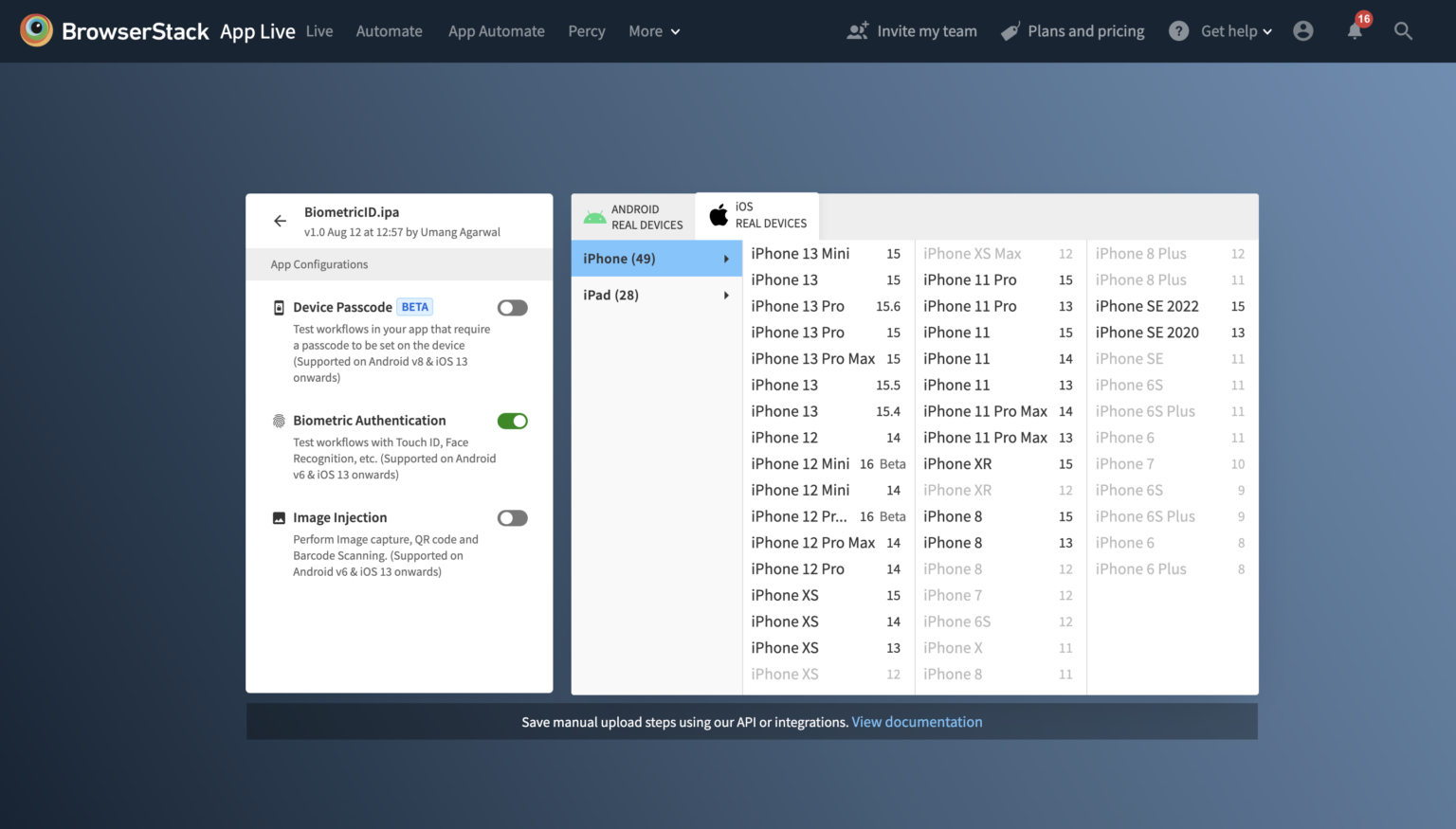Image resolution: width=1456 pixels, height=829 pixels.
Task: Click the back arrow beside BiometricID.ipa
Action: point(280,221)
